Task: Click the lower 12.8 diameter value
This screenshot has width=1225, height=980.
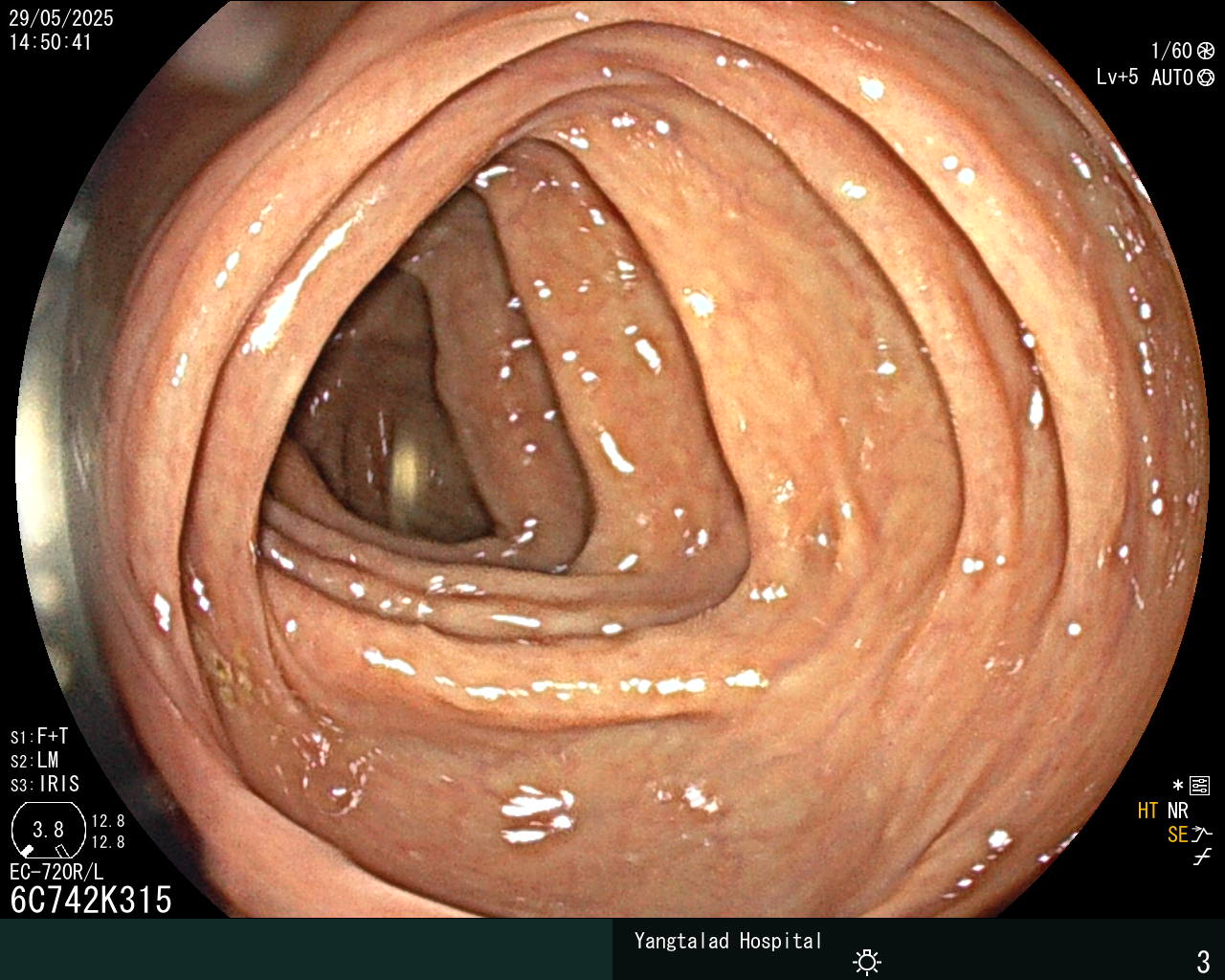Action: click(108, 843)
